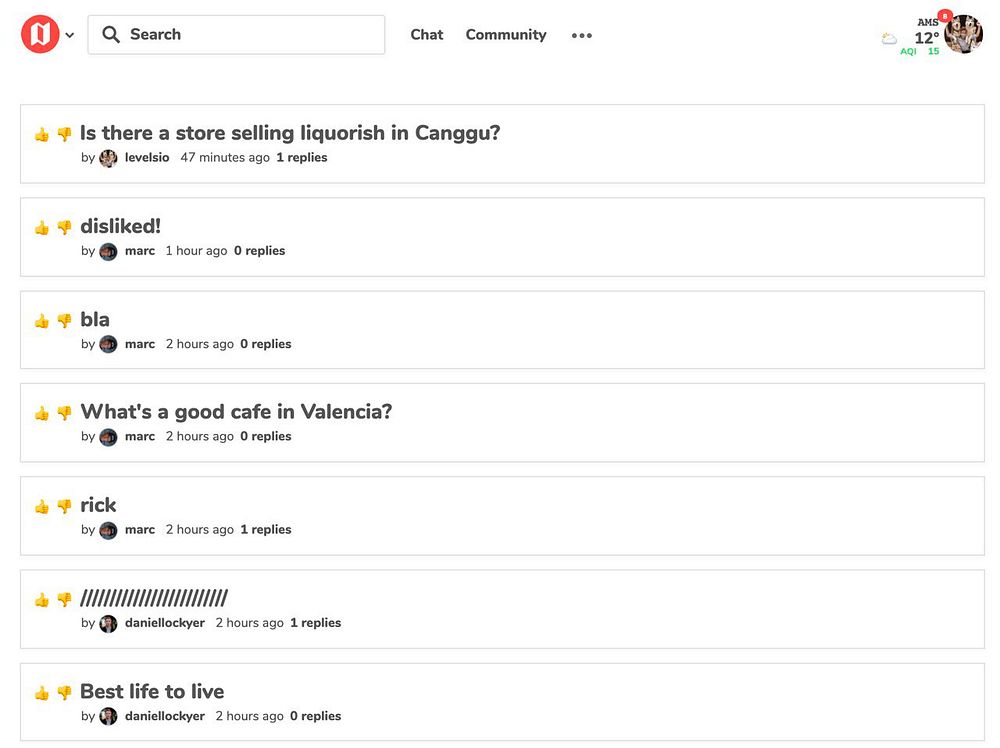Upvote the liquorish in Canggu post

(42, 135)
